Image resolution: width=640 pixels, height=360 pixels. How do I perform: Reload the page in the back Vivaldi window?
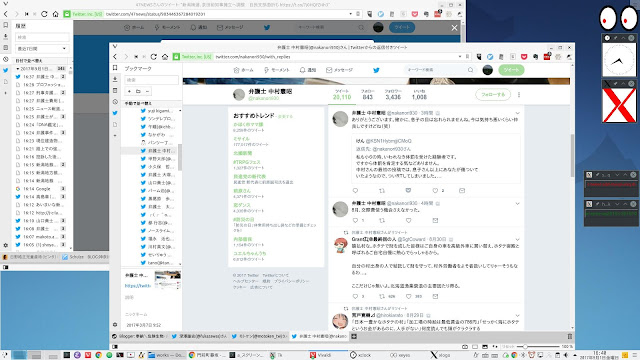coord(44,14)
